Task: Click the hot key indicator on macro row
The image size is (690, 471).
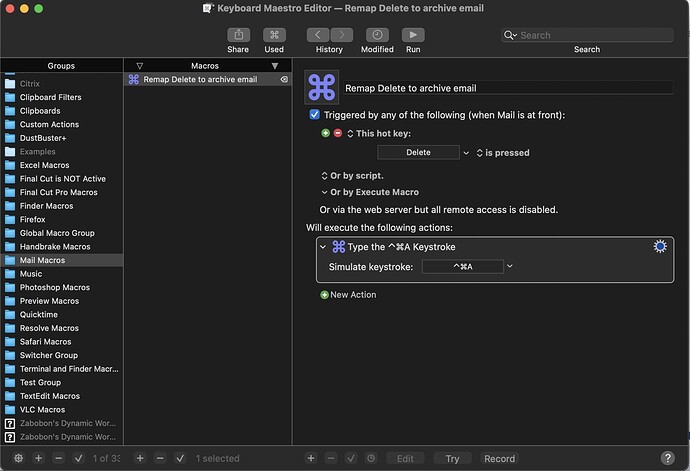Action: click(x=284, y=79)
